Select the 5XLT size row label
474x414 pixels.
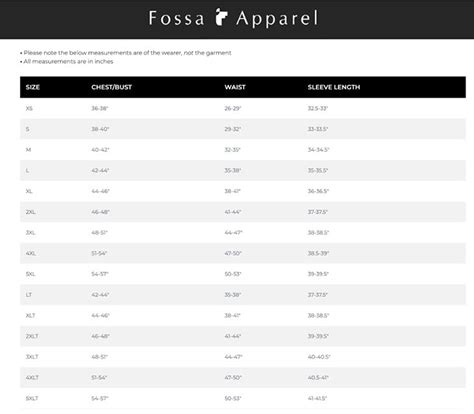[x=32, y=398]
